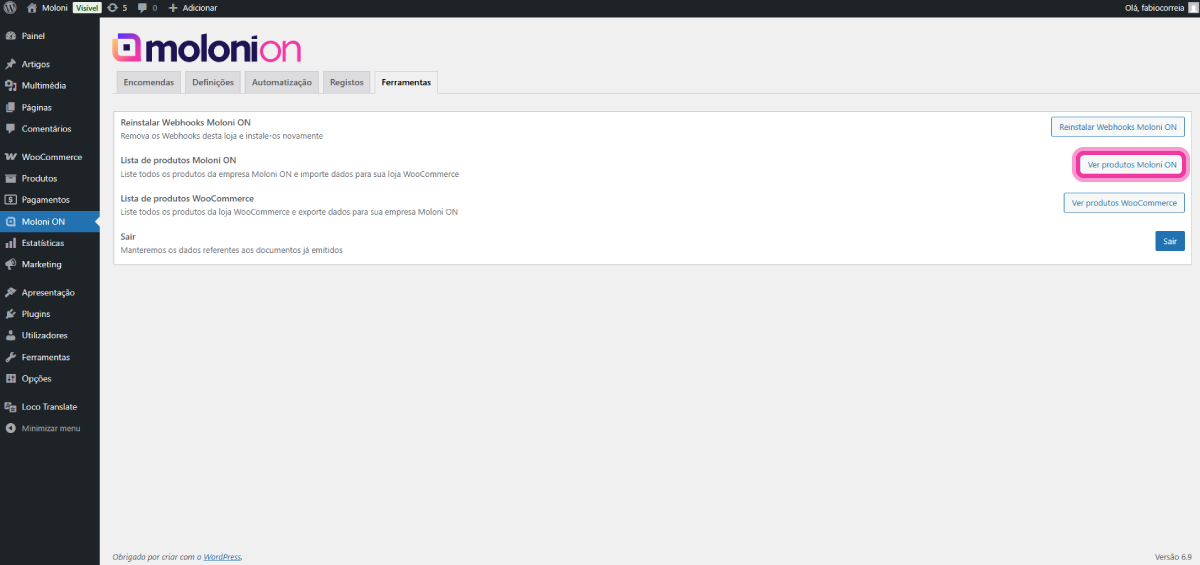The image size is (1200, 565).
Task: Follow the WordPress footer link
Action: point(223,557)
